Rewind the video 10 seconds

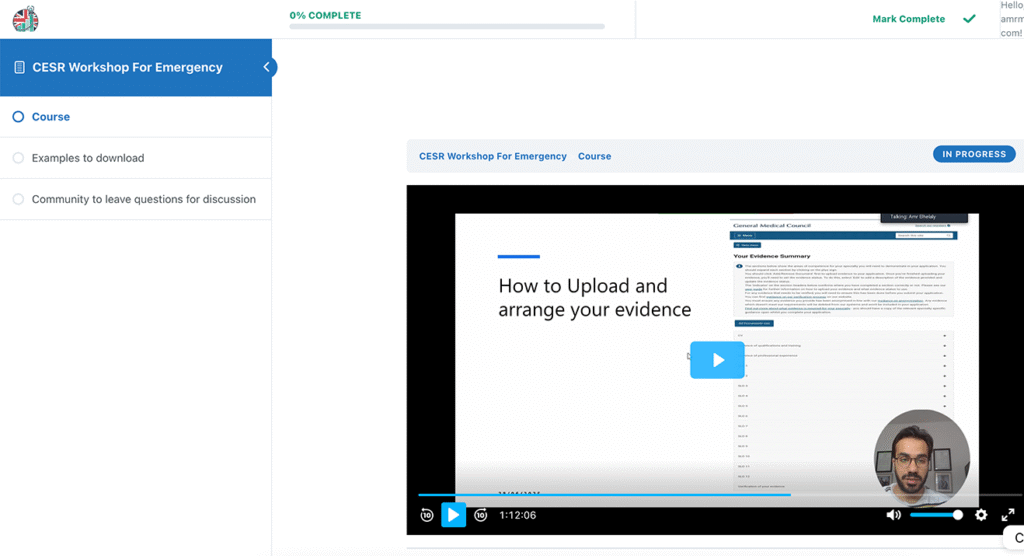[x=427, y=515]
